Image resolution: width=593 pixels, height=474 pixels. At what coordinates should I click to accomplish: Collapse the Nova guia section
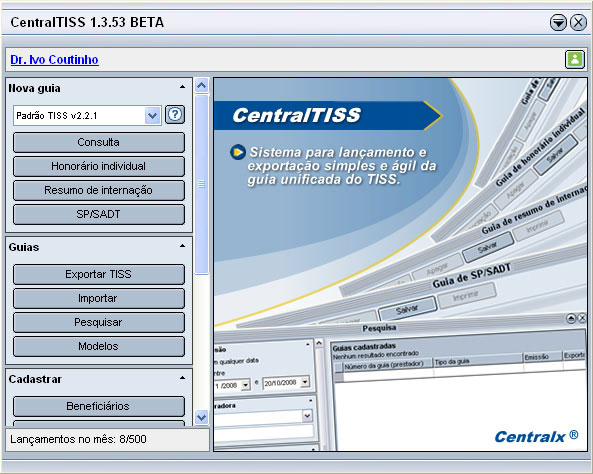(x=182, y=87)
